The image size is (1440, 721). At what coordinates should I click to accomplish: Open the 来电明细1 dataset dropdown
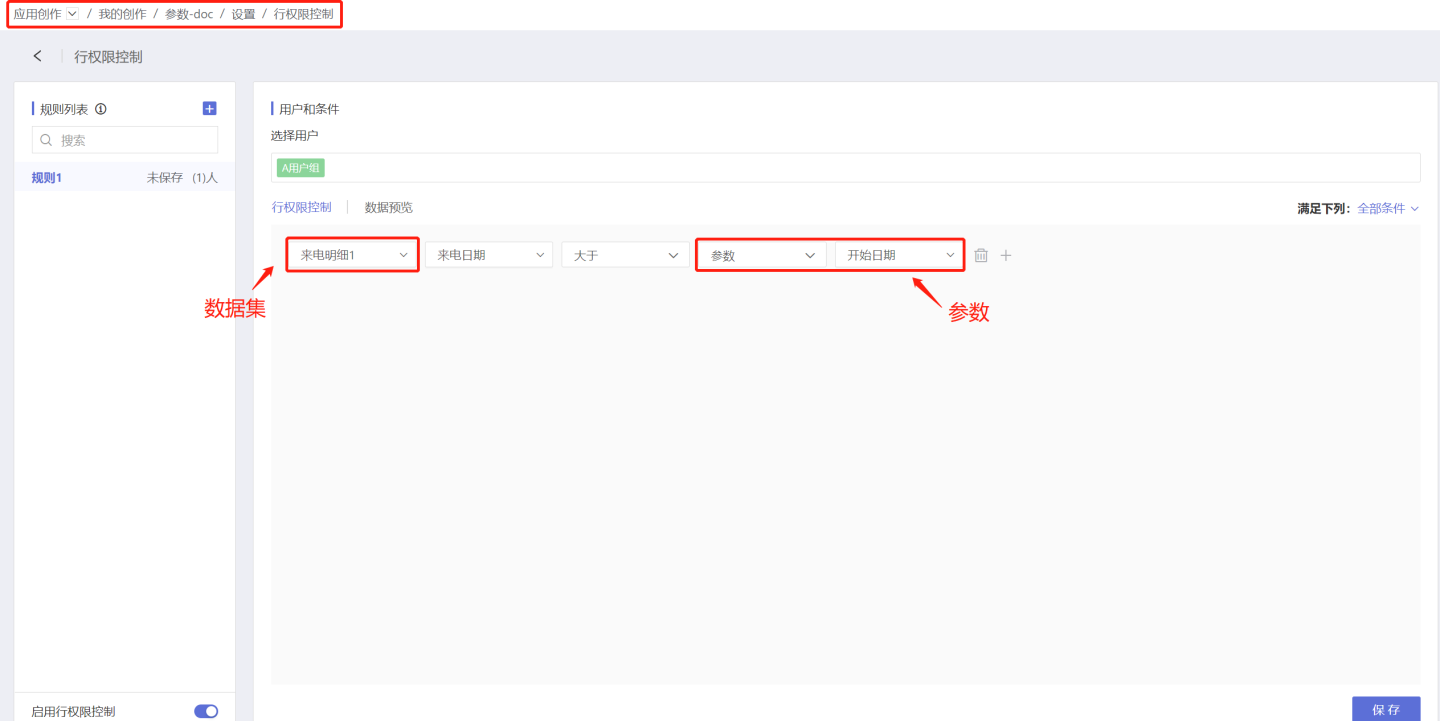point(352,255)
